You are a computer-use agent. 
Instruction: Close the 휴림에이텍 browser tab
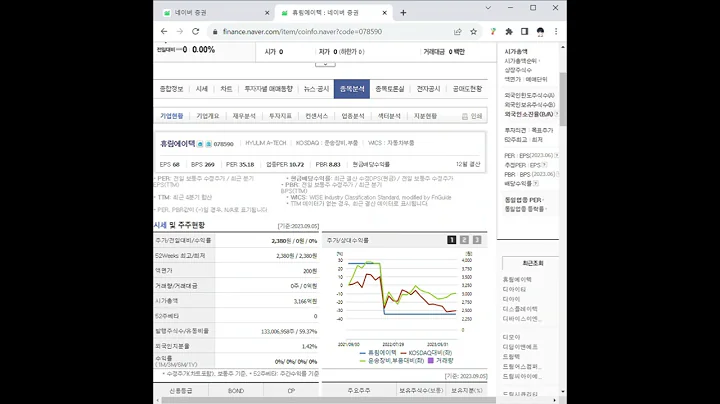(x=385, y=13)
